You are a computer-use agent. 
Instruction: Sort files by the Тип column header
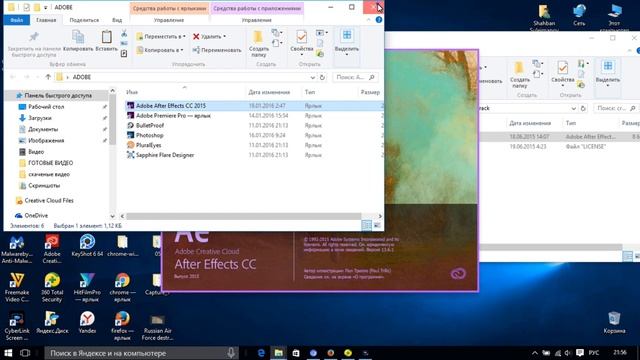coord(310,92)
